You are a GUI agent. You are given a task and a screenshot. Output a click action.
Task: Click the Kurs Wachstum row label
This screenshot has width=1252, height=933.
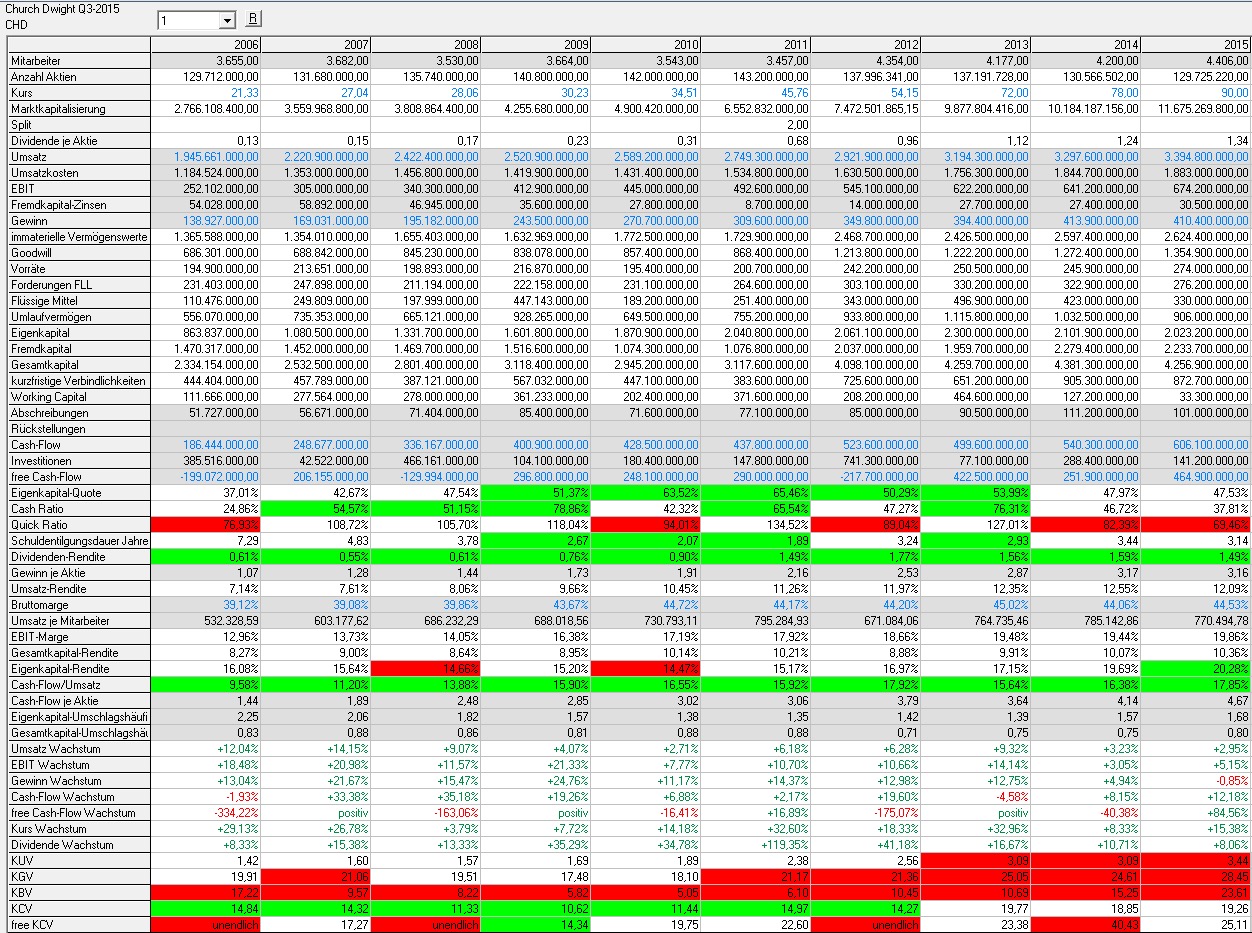79,829
